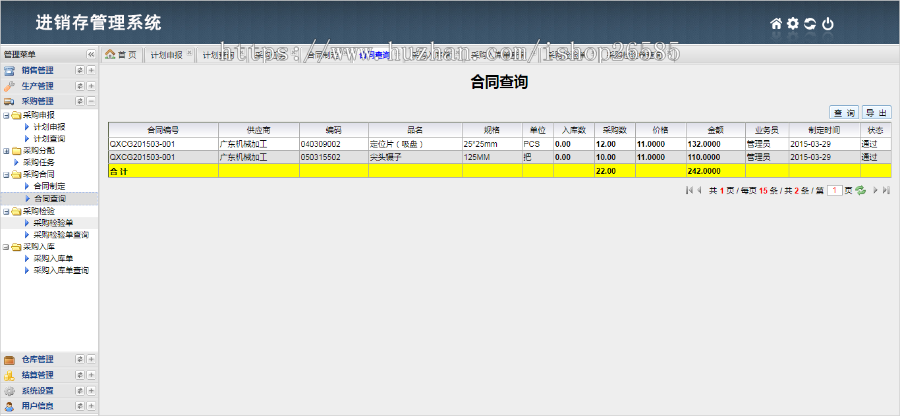Open 采购检验单查询 in the sidebar tree
Image resolution: width=900 pixels, height=416 pixels.
[61, 235]
